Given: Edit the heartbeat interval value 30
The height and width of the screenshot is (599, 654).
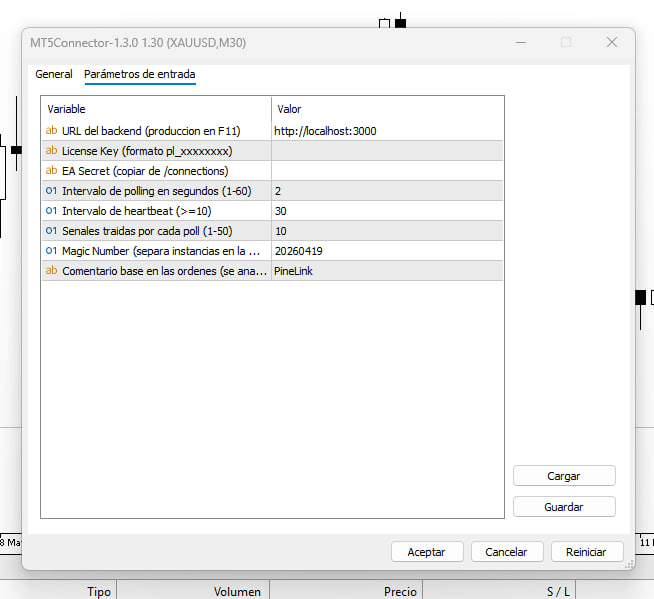Looking at the screenshot, I should coord(387,211).
